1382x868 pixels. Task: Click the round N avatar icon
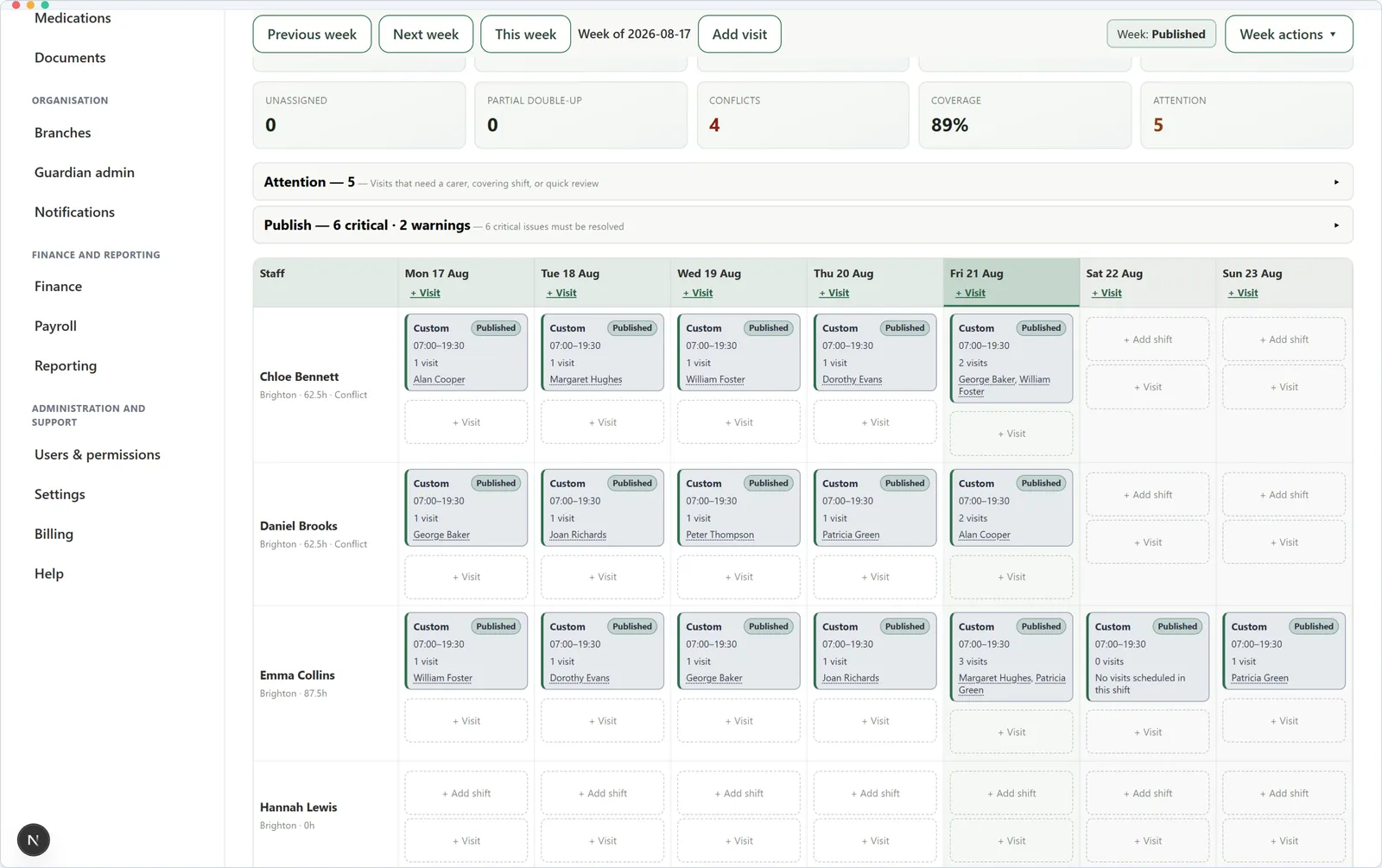point(33,839)
